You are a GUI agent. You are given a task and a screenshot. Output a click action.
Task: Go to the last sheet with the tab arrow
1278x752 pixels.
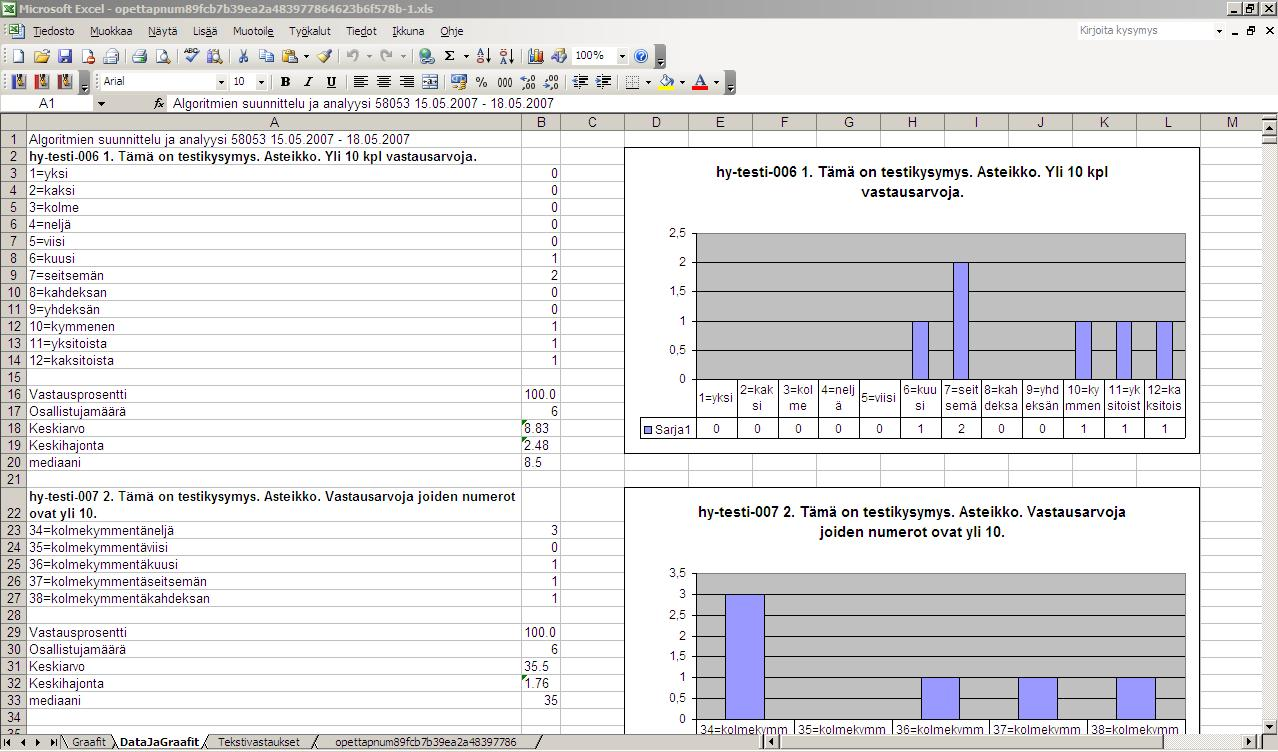[54, 742]
